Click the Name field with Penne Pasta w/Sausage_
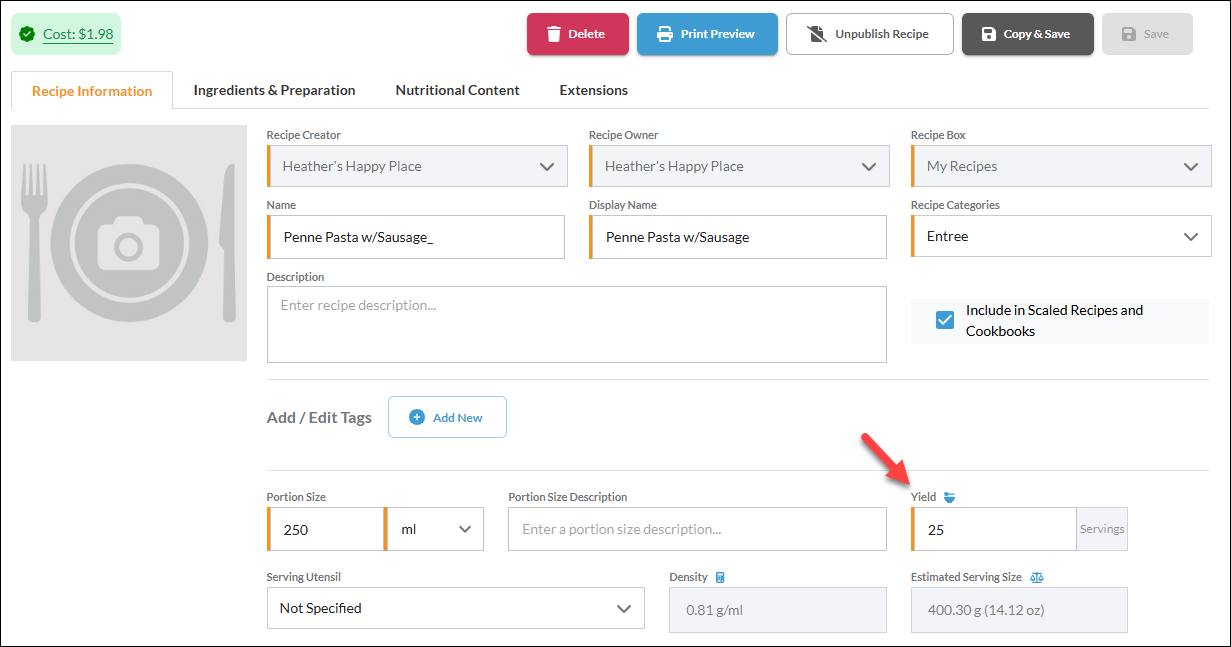This screenshot has width=1231, height=647. coord(416,237)
